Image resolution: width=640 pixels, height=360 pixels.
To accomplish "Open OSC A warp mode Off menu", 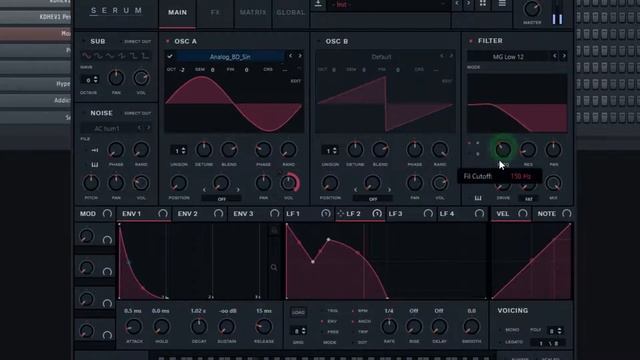I will click(221, 199).
